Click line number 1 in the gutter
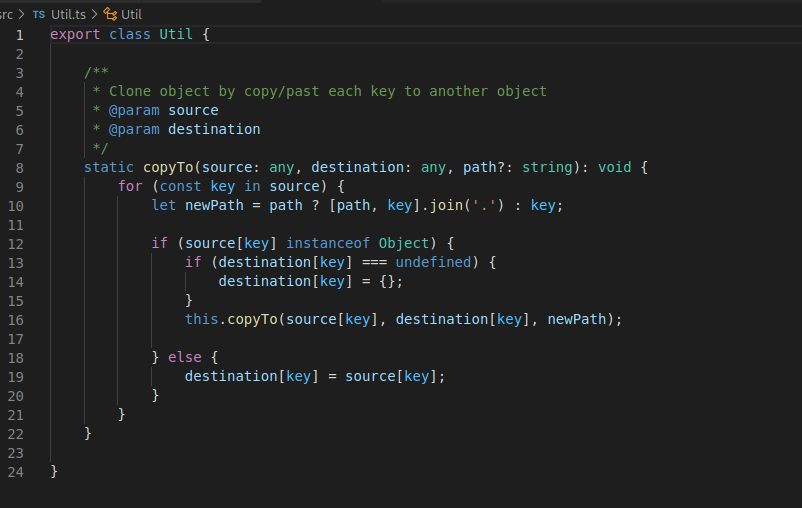This screenshot has height=508, width=802. pos(19,35)
